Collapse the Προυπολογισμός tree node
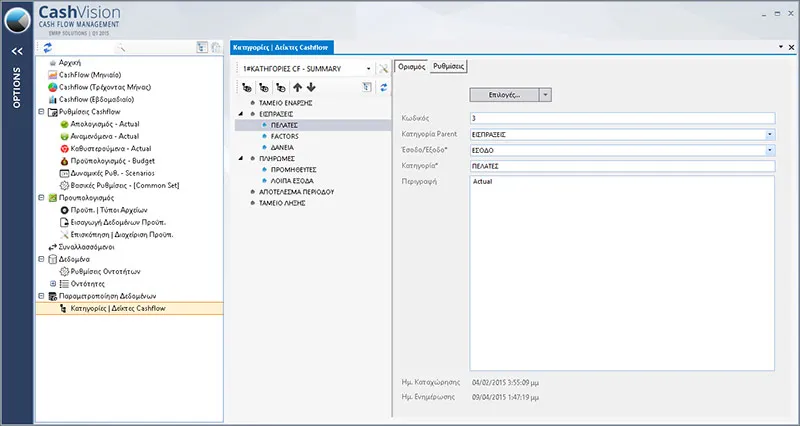This screenshot has height=426, width=800. pos(41,198)
